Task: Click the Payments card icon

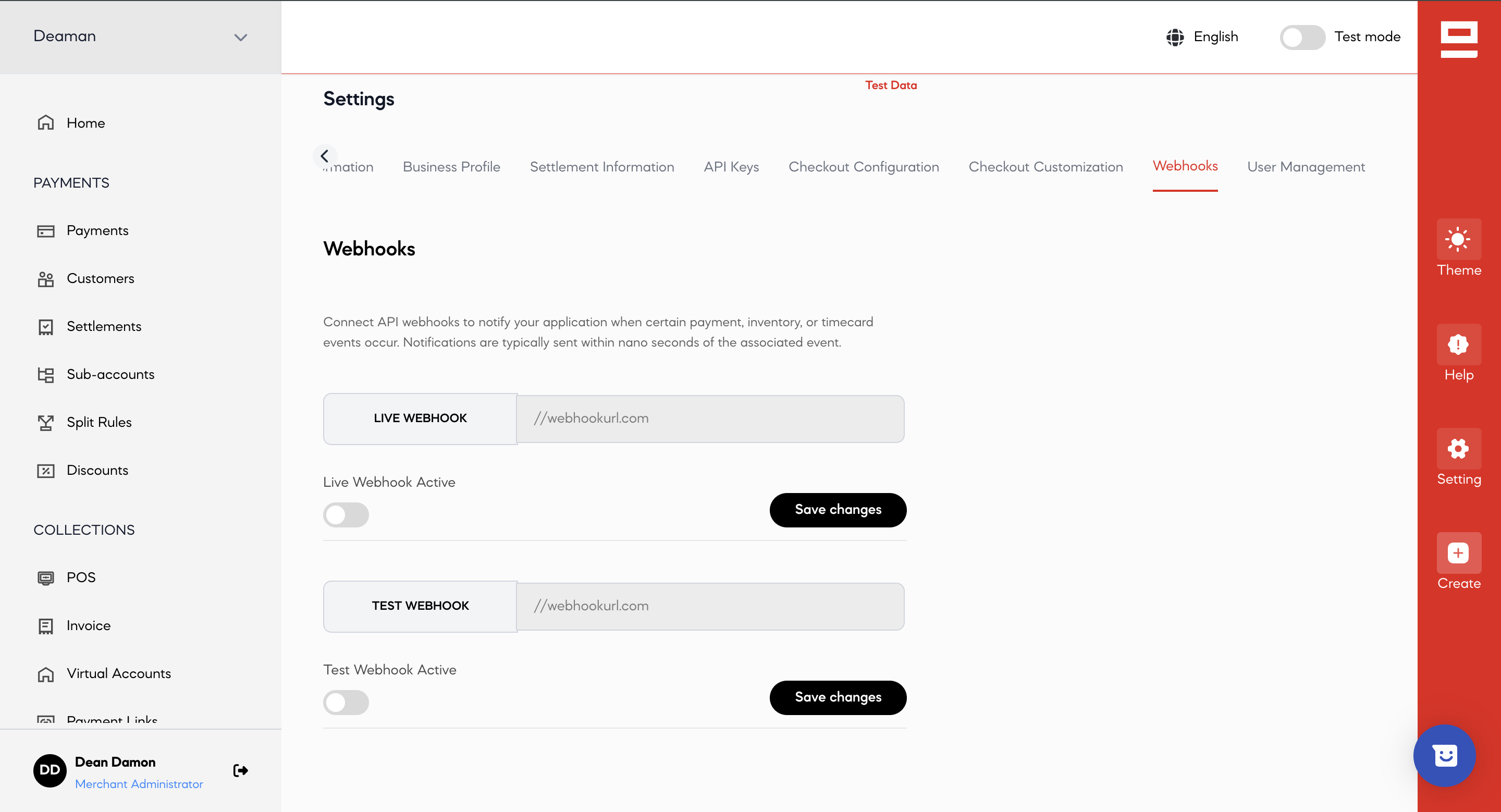Action: tap(45, 231)
